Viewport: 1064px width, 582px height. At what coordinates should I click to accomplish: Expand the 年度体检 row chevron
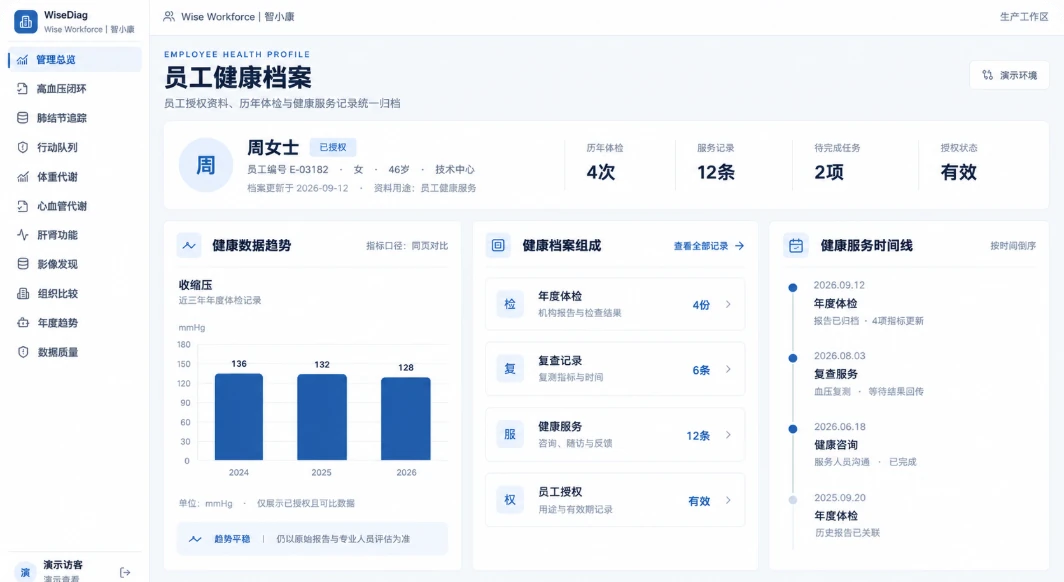coord(728,305)
